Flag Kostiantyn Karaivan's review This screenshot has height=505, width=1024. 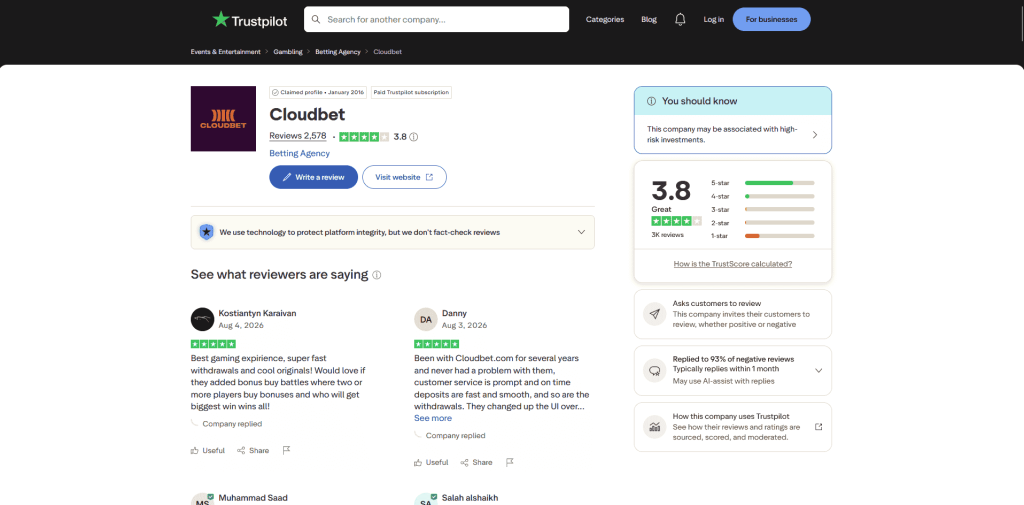pos(286,450)
